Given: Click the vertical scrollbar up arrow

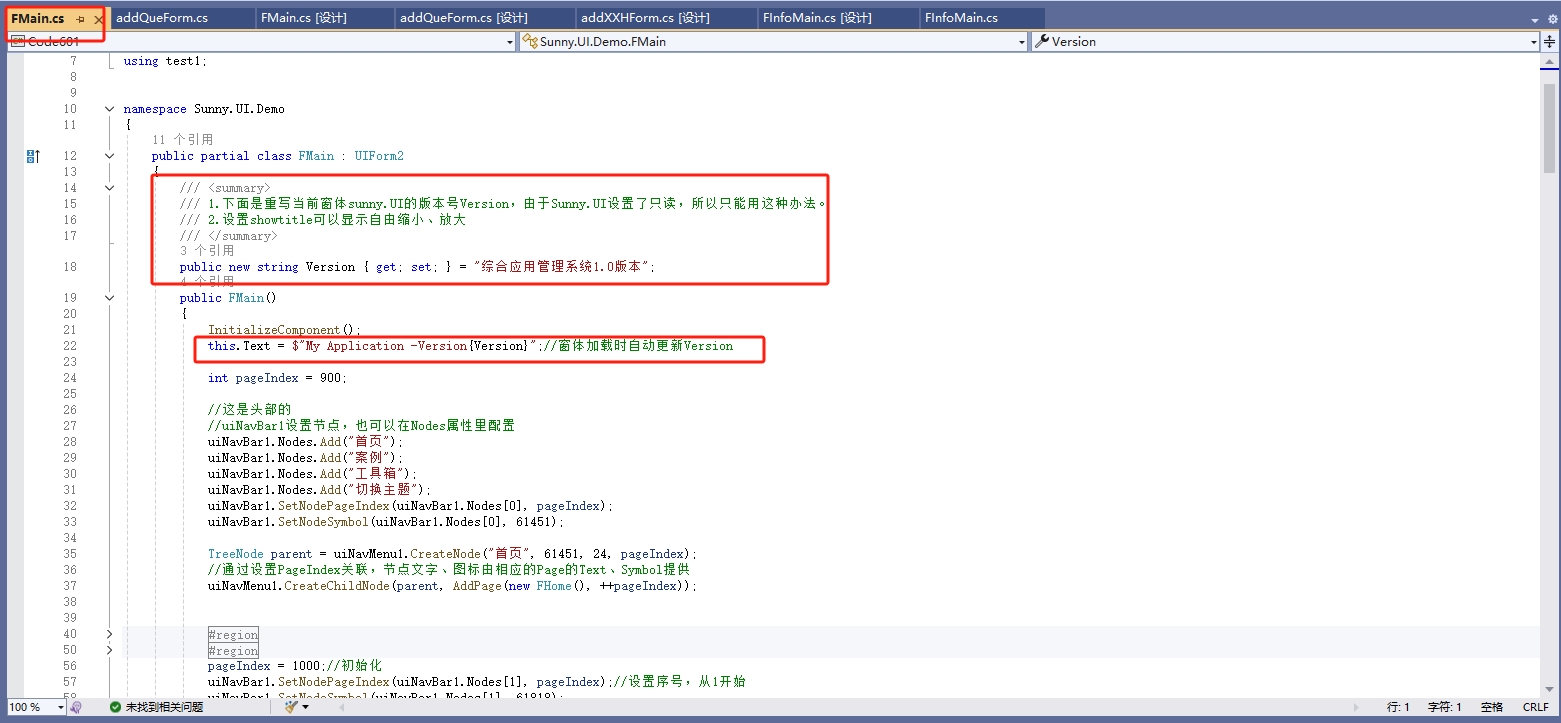Looking at the screenshot, I should 1550,60.
